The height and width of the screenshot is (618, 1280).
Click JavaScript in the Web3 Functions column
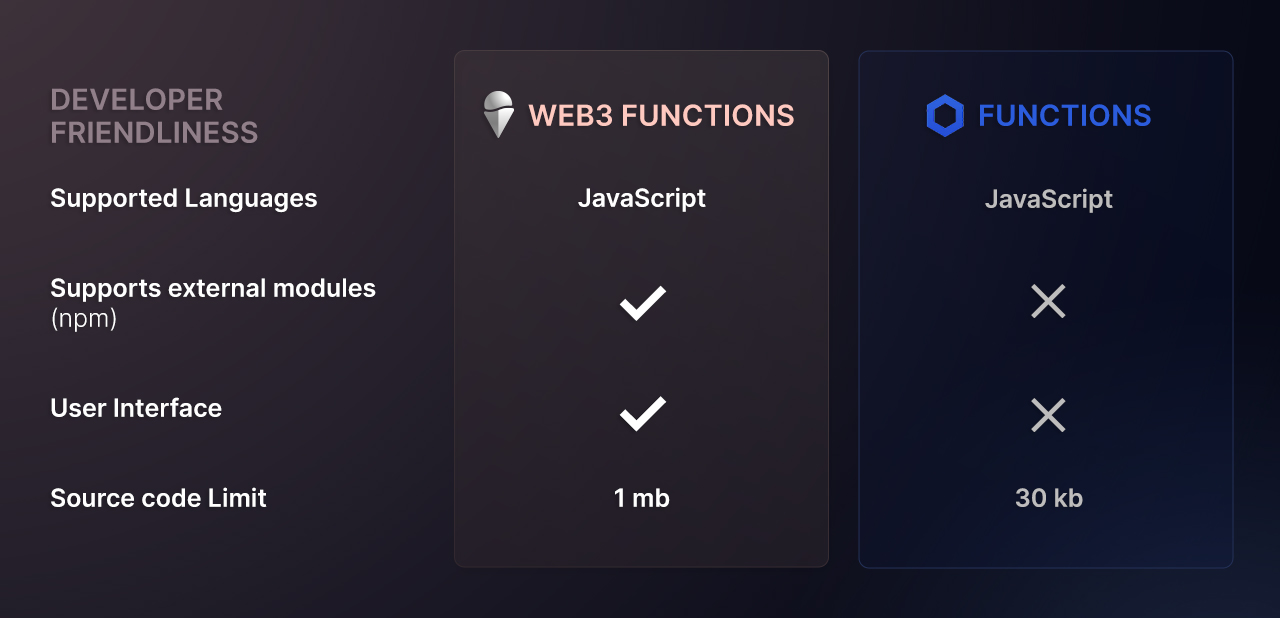[642, 198]
